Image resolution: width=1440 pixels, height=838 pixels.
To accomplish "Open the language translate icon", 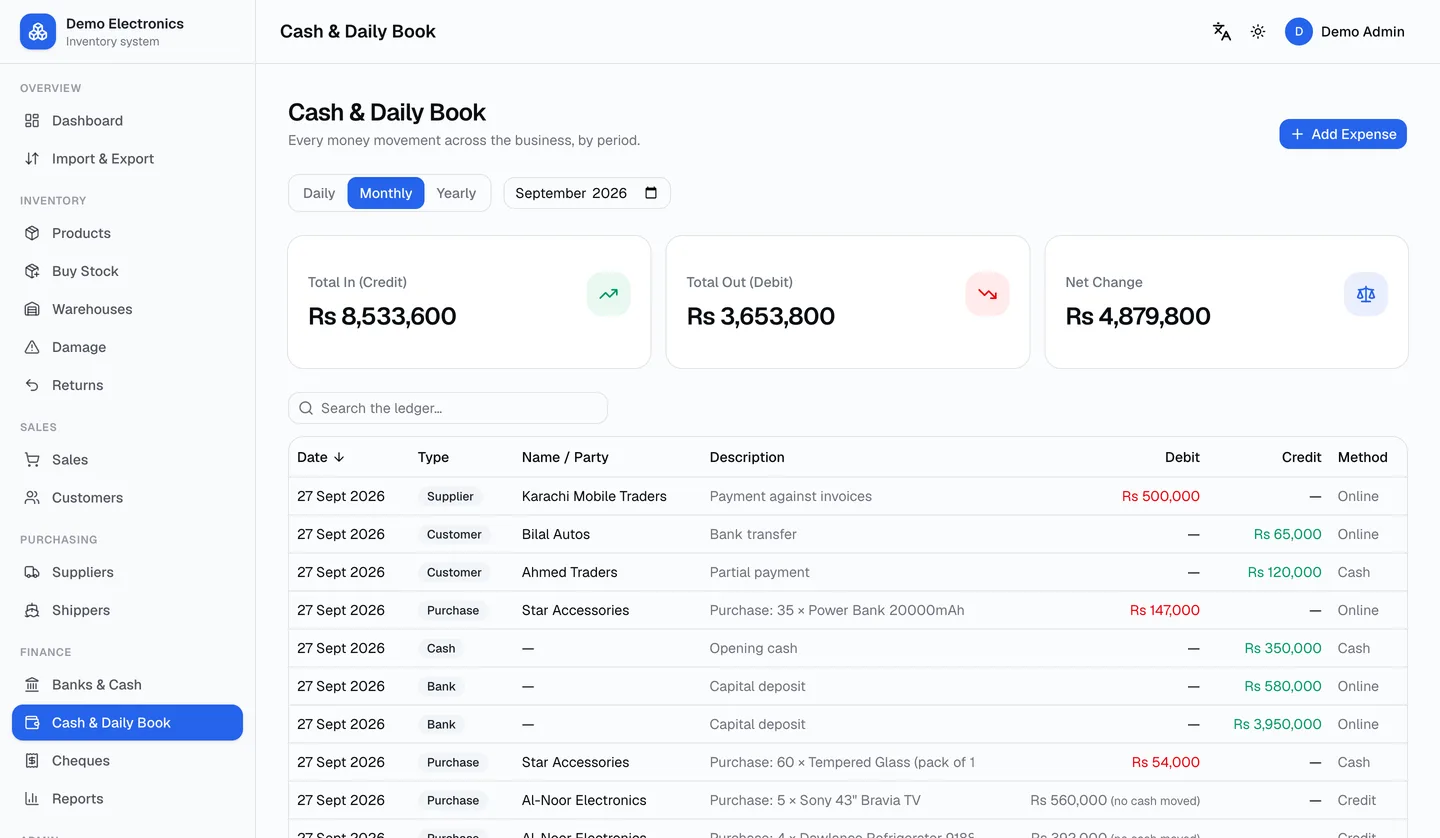I will click(1221, 32).
